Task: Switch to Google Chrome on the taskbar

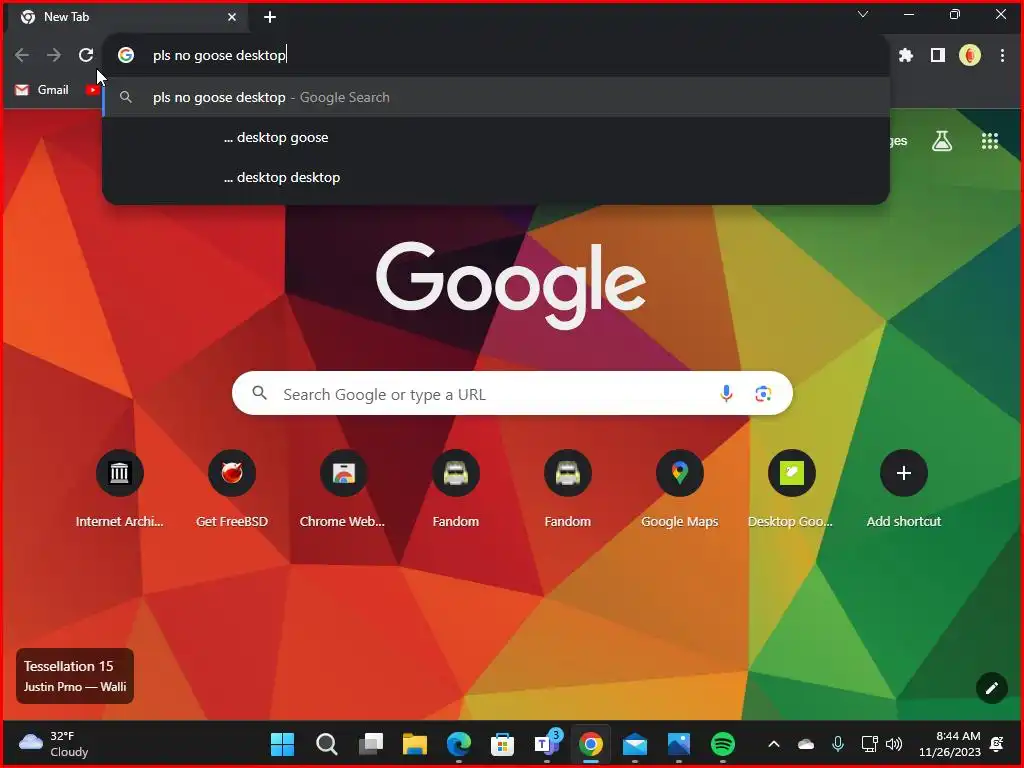Action: (590, 744)
